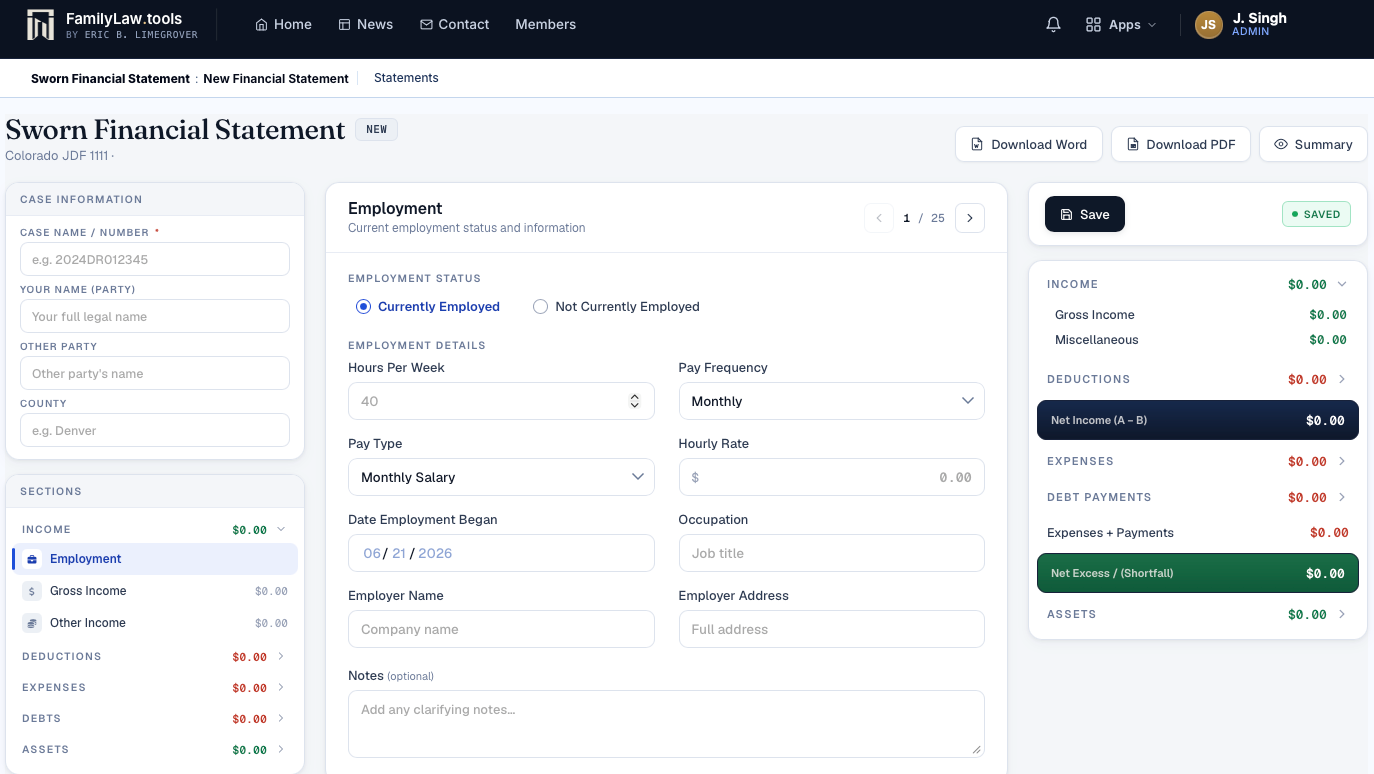1374x774 pixels.
Task: Click the FamilyLaw.tools logo icon
Action: tap(40, 25)
